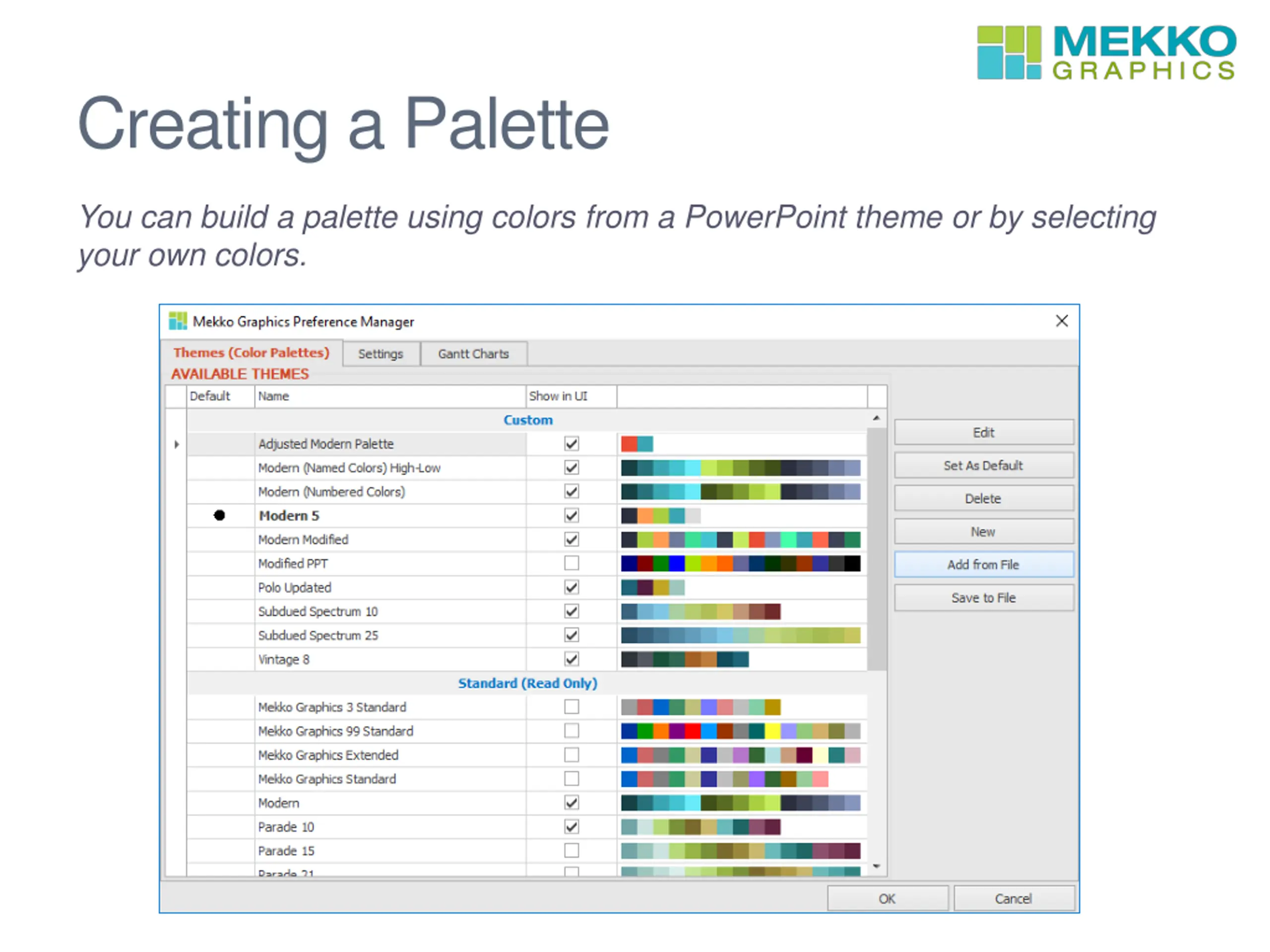The image size is (1270, 952).
Task: Uncheck Show in UI for Adjusted Modern Palette
Action: coord(571,444)
